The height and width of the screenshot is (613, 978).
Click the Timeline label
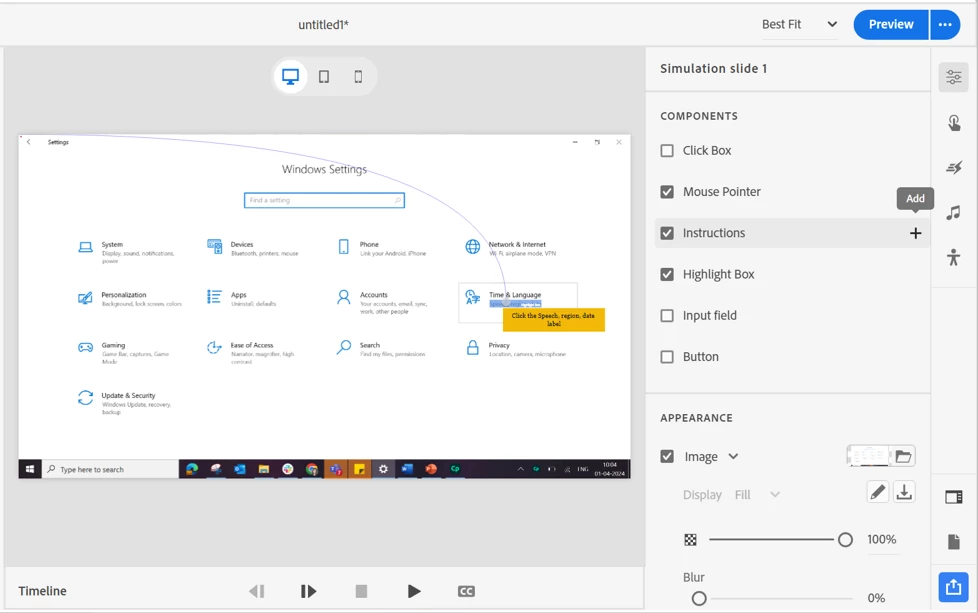click(42, 591)
